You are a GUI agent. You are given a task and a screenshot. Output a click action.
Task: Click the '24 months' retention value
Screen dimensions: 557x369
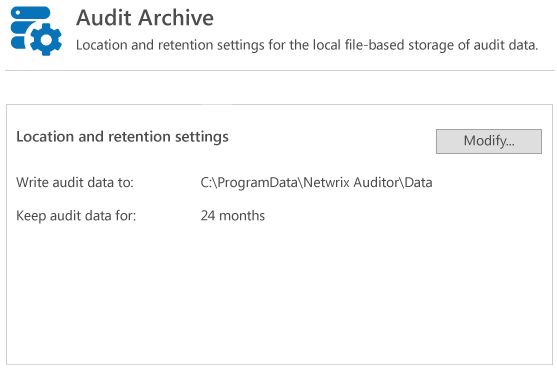tap(233, 216)
